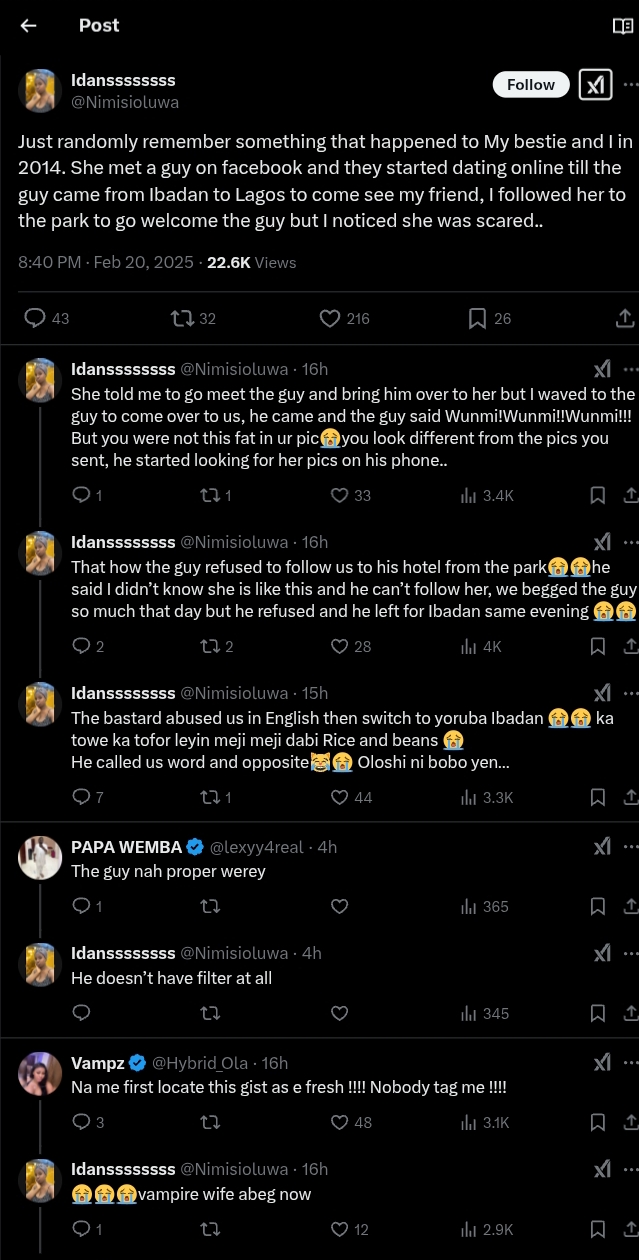Open more options on Vampz's reply
Screen dimensions: 639x1260
pos(630,1062)
